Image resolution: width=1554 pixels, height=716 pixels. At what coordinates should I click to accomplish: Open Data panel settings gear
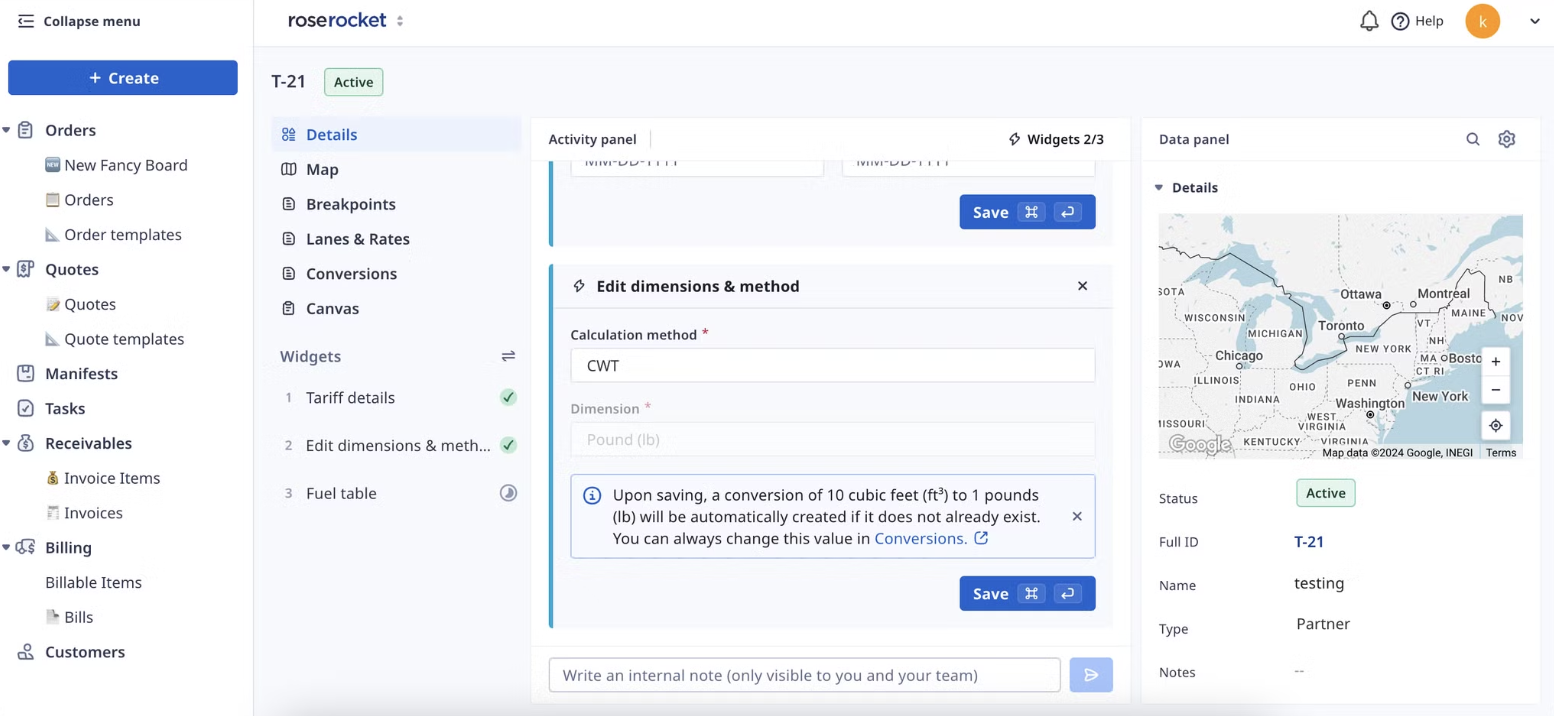click(1506, 140)
